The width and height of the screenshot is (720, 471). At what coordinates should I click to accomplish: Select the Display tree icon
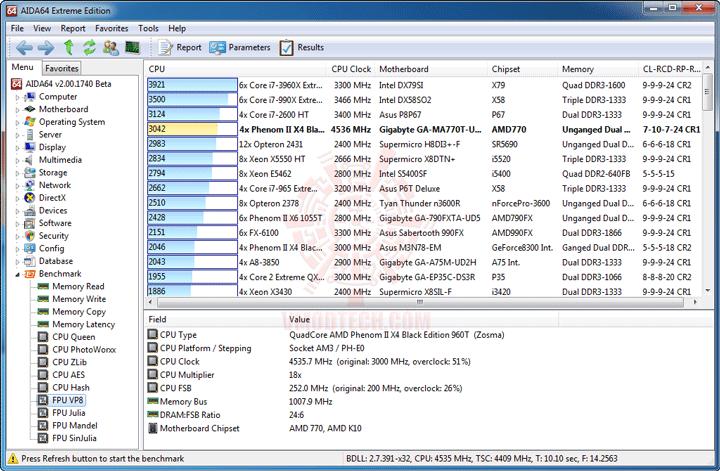tap(30, 147)
